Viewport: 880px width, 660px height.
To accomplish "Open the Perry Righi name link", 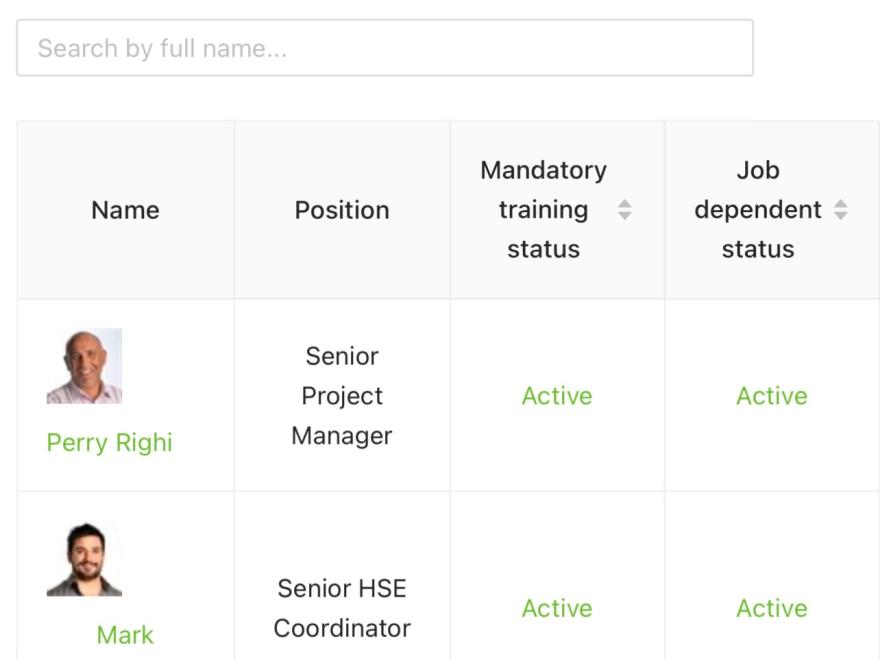I will (x=109, y=442).
